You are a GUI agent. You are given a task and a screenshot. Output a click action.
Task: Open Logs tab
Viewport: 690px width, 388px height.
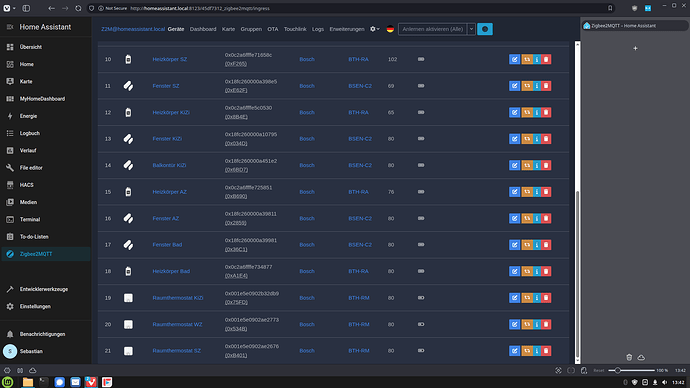tap(318, 29)
